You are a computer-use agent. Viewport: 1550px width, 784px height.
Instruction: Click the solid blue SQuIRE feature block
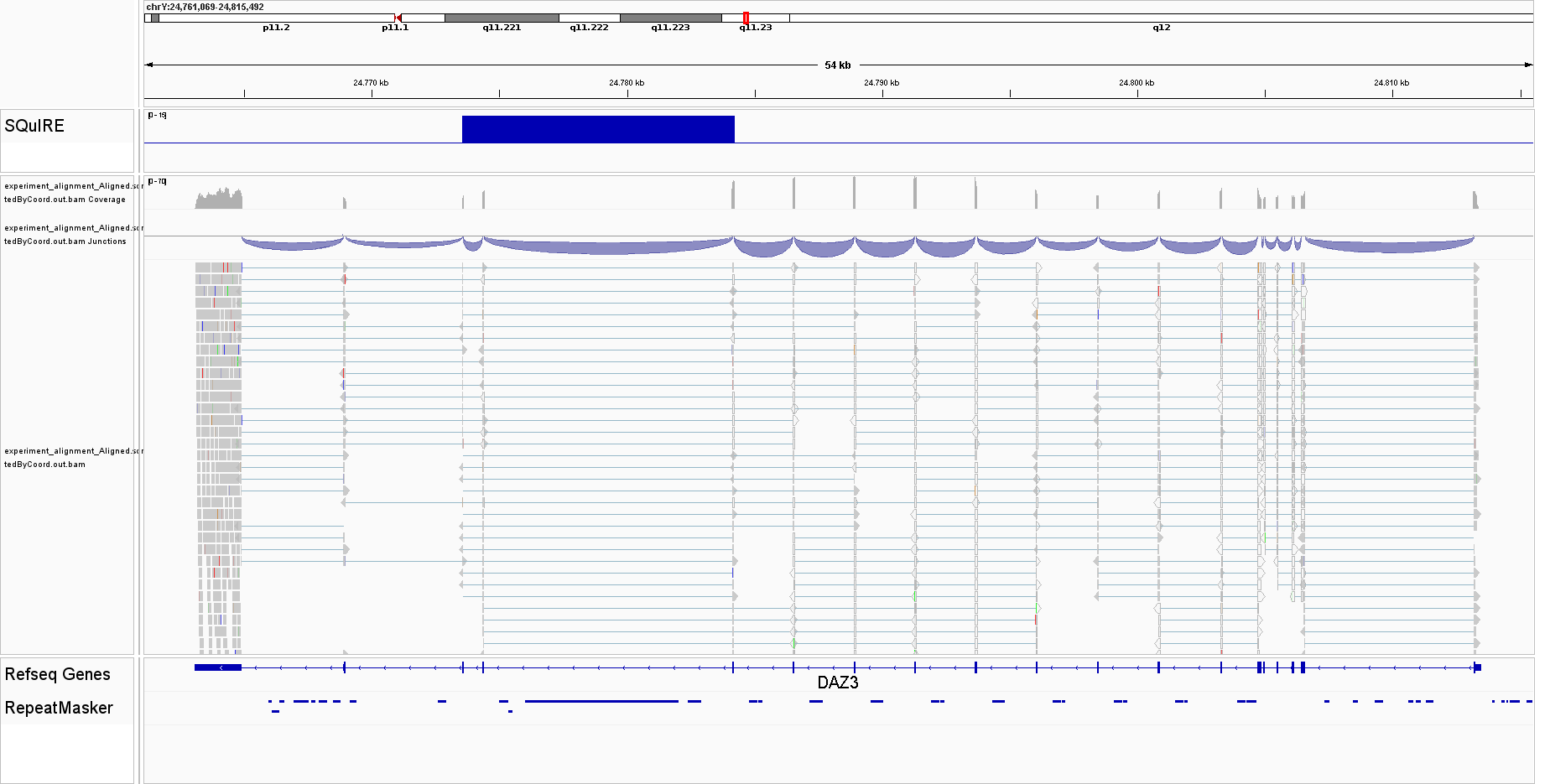(597, 129)
